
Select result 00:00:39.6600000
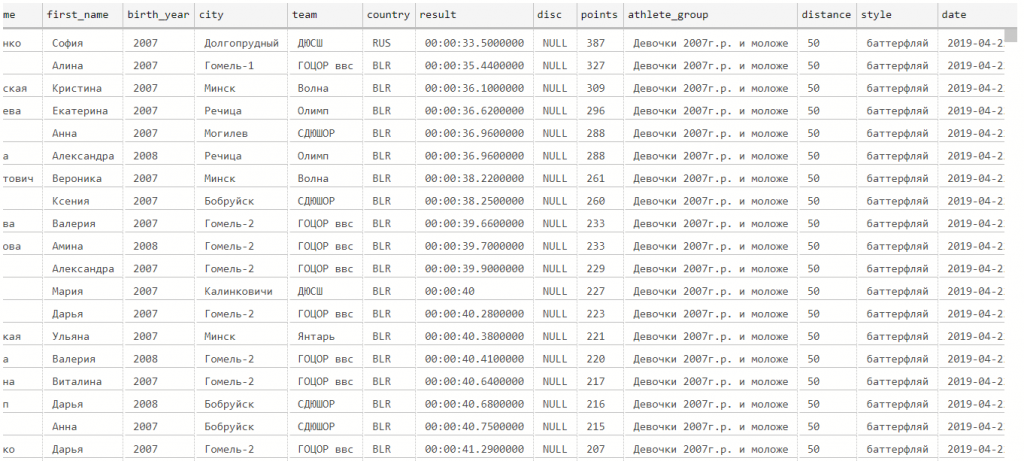click(474, 223)
